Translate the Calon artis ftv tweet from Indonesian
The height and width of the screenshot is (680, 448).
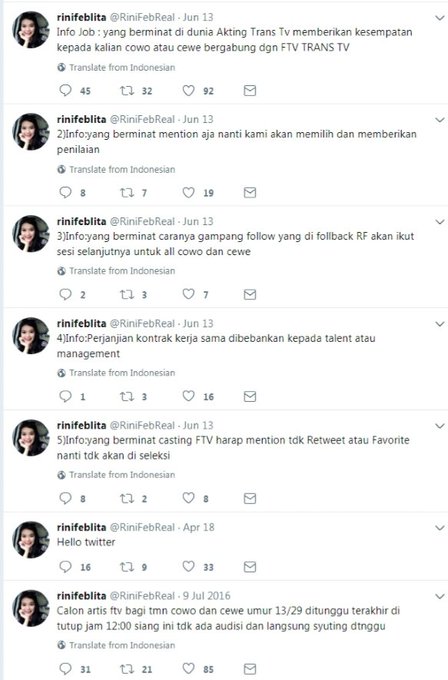(x=116, y=645)
